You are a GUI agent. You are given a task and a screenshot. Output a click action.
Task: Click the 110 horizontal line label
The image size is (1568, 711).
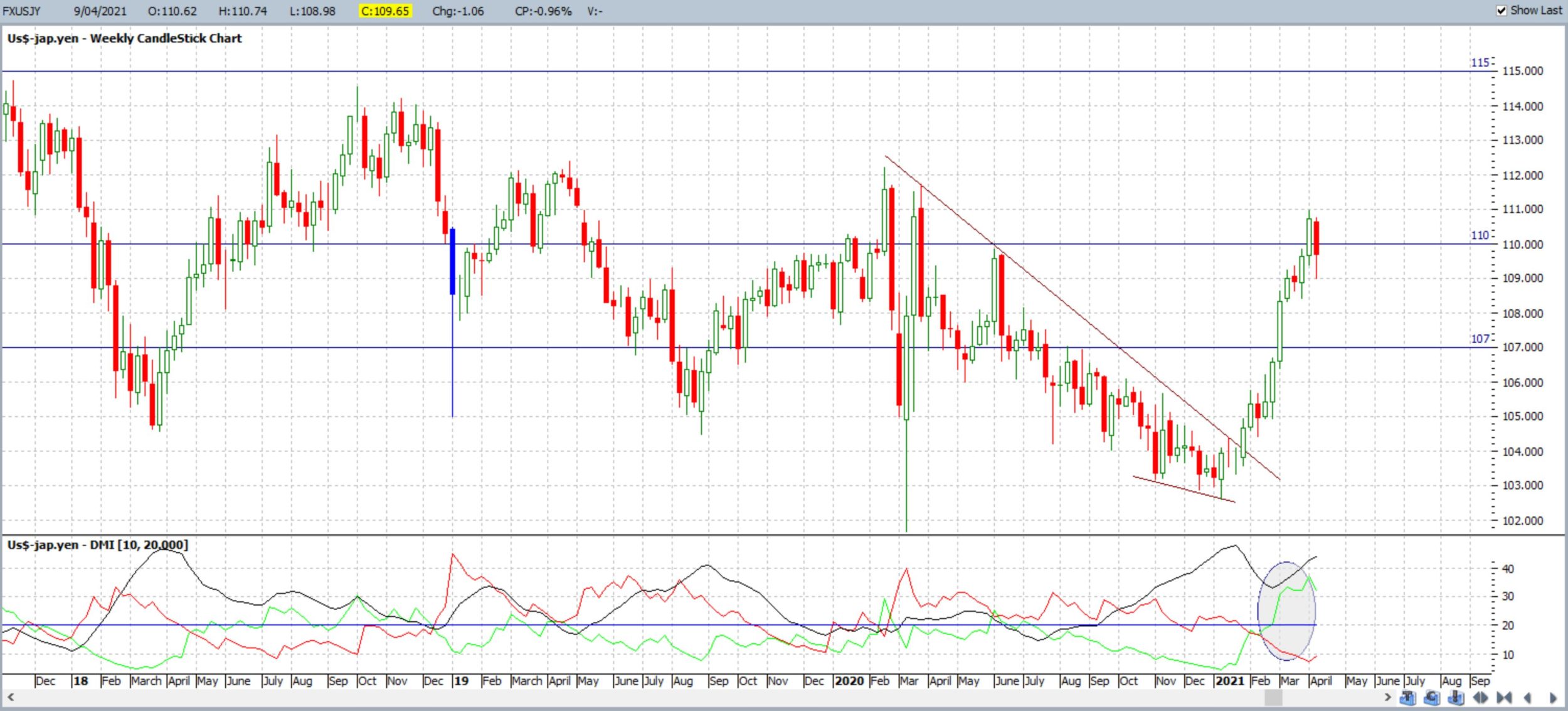point(1480,235)
